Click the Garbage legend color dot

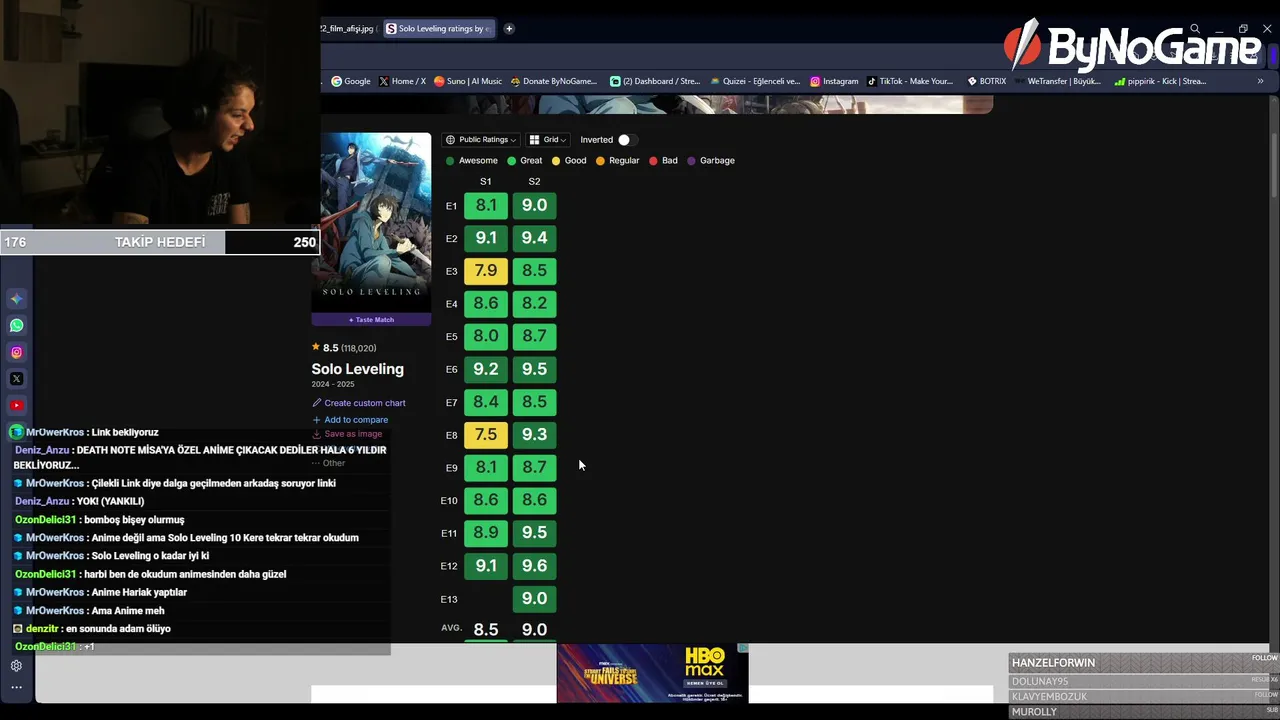pyautogui.click(x=691, y=161)
